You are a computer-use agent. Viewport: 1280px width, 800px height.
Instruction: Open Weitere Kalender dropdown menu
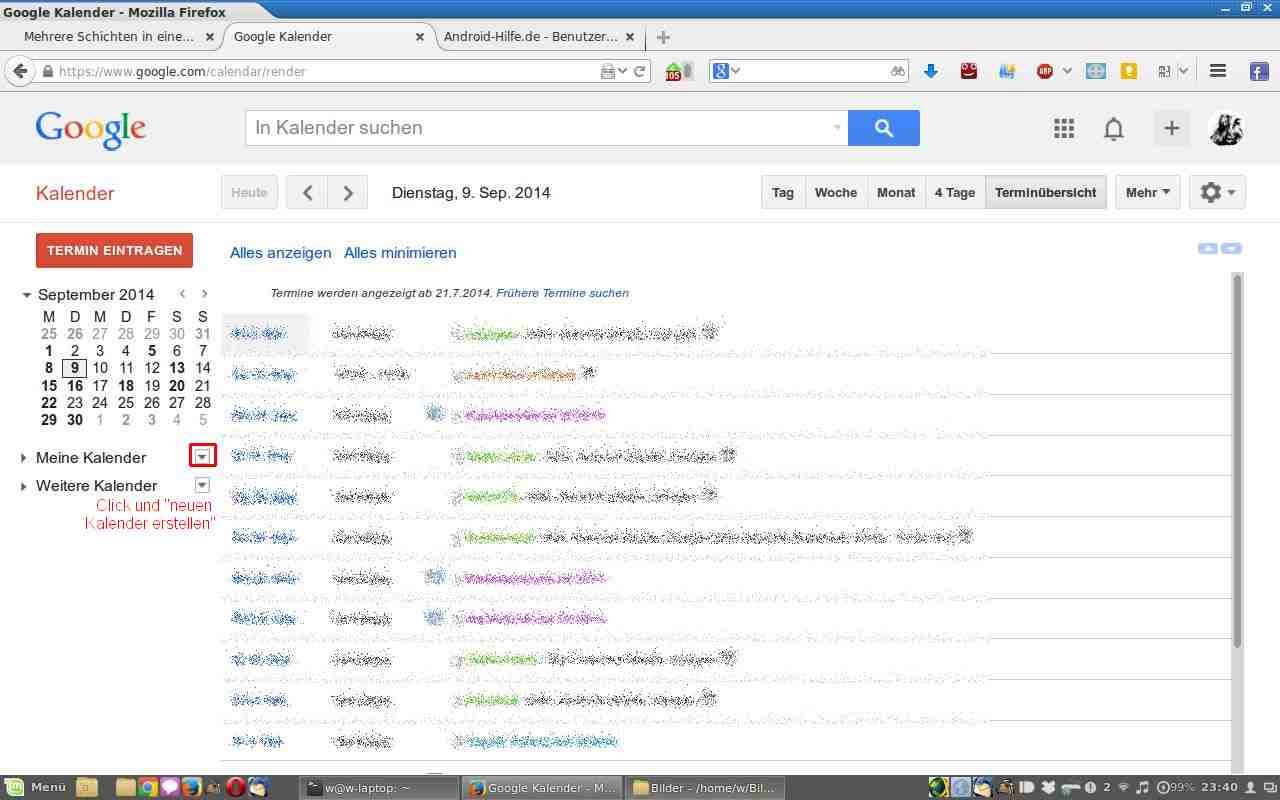coord(202,485)
